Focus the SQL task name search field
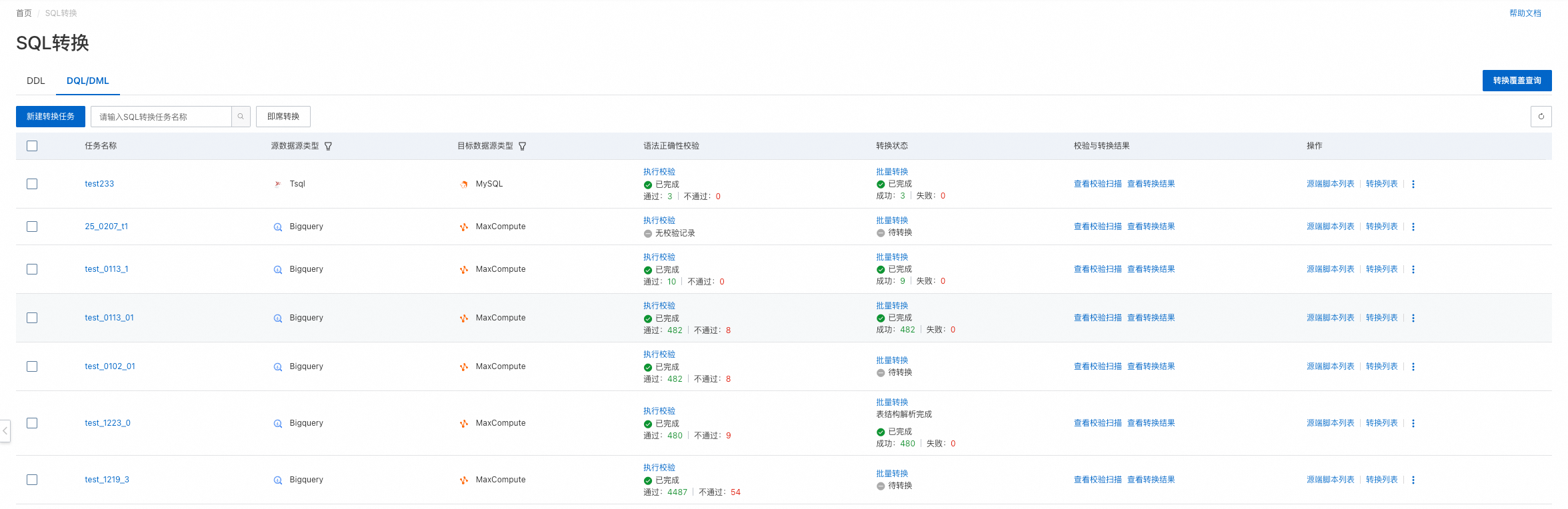 (161, 117)
